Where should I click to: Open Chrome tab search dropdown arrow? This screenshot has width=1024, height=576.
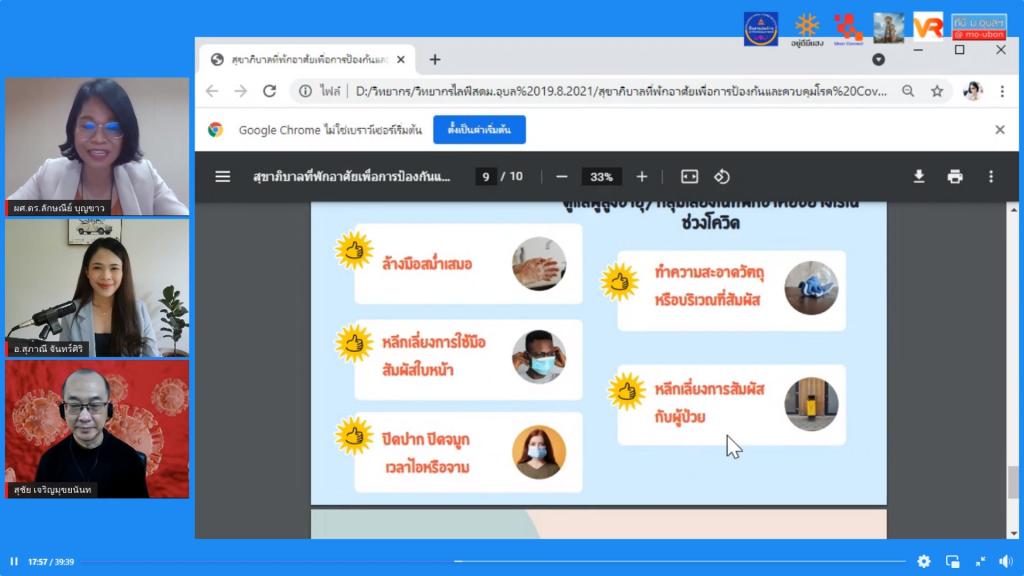tap(878, 59)
